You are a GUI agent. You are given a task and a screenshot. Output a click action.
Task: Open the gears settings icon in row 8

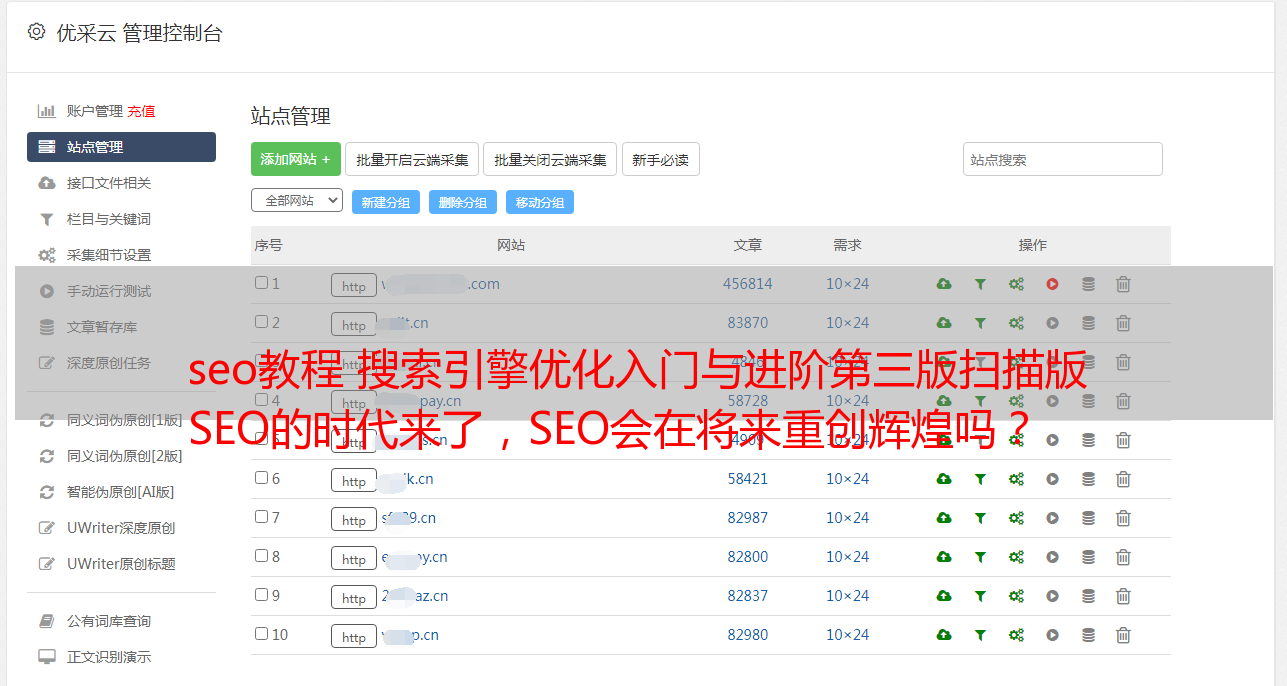point(1016,557)
